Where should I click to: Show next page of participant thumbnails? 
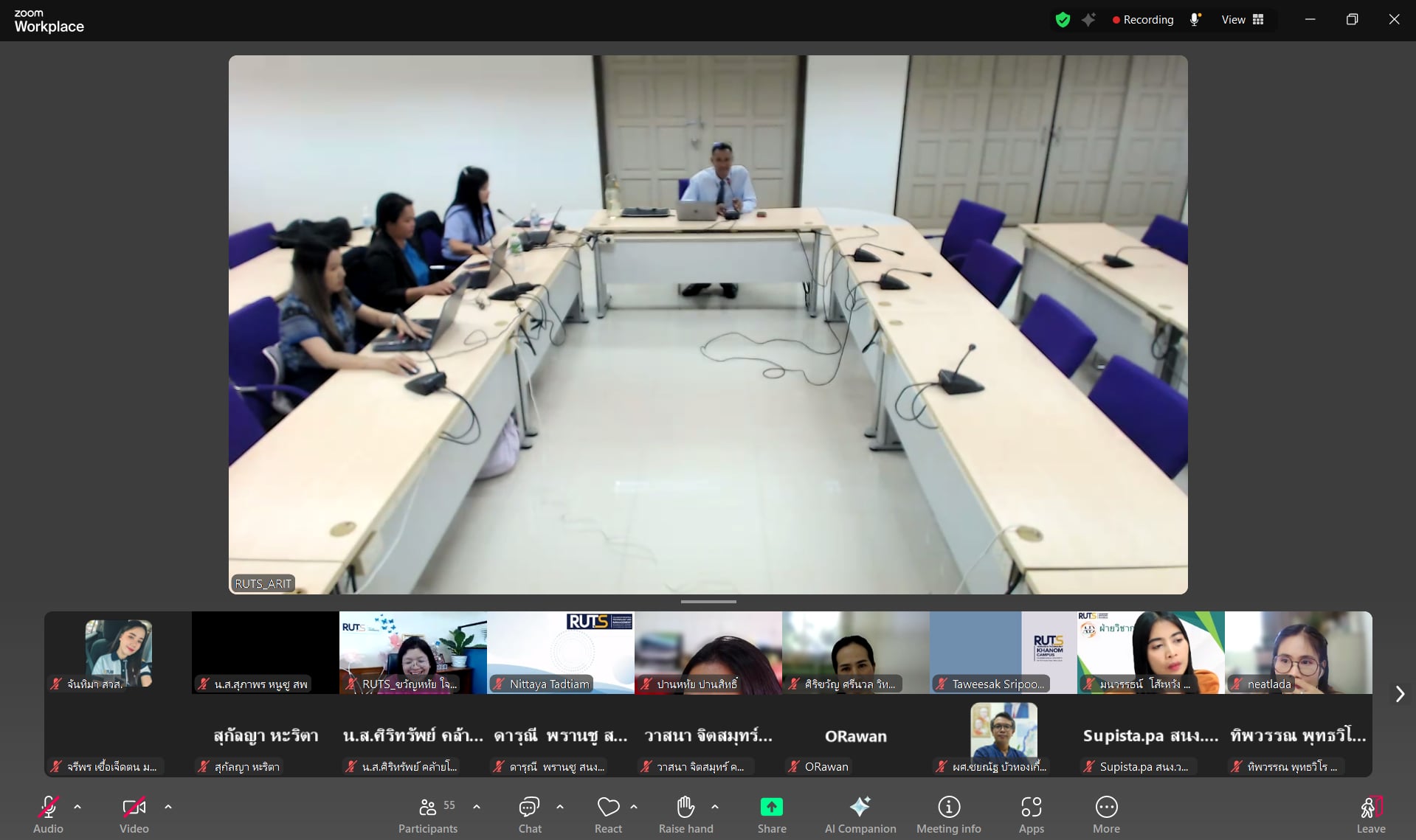(1399, 694)
